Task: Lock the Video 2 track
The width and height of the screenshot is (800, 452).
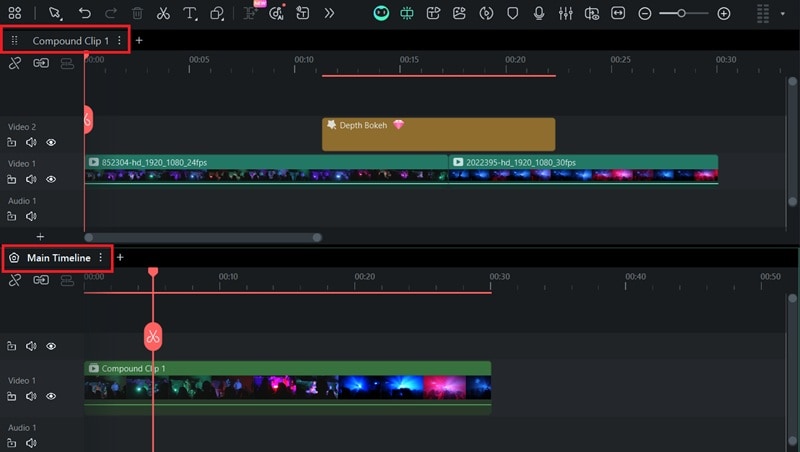Action: pyautogui.click(x=12, y=142)
